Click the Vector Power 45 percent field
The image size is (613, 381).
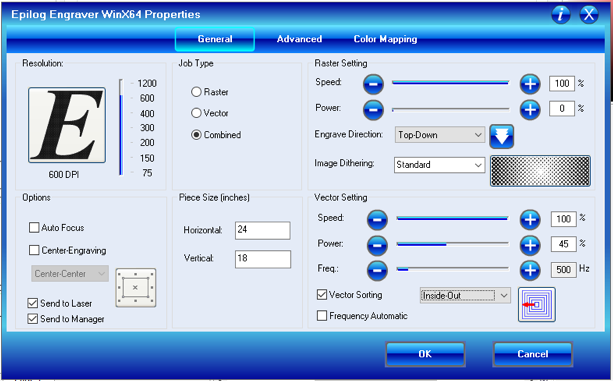(563, 244)
